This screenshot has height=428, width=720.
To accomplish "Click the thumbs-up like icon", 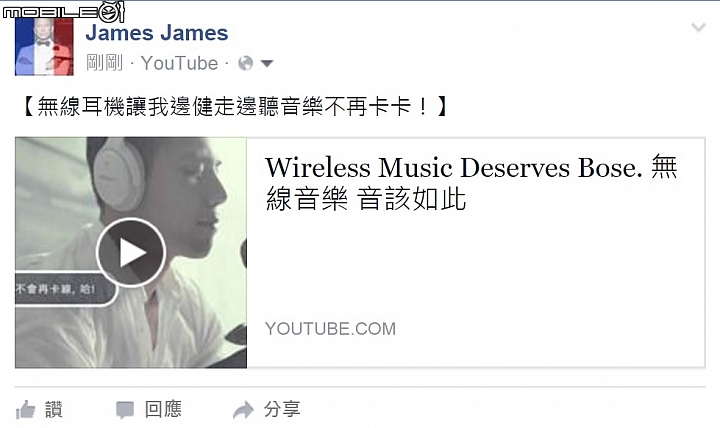I will (25, 410).
